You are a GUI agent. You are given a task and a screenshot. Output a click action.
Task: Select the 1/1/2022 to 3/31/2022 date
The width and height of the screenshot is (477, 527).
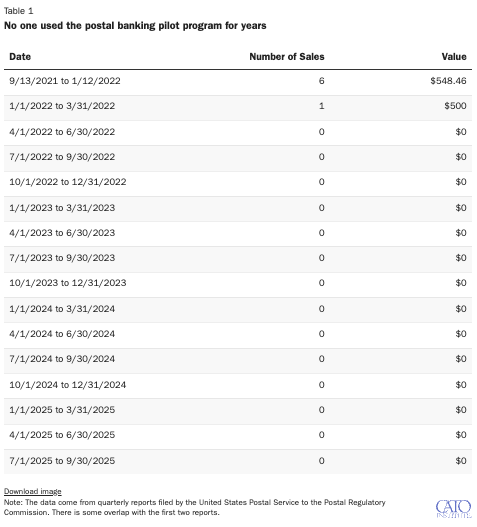[62, 106]
